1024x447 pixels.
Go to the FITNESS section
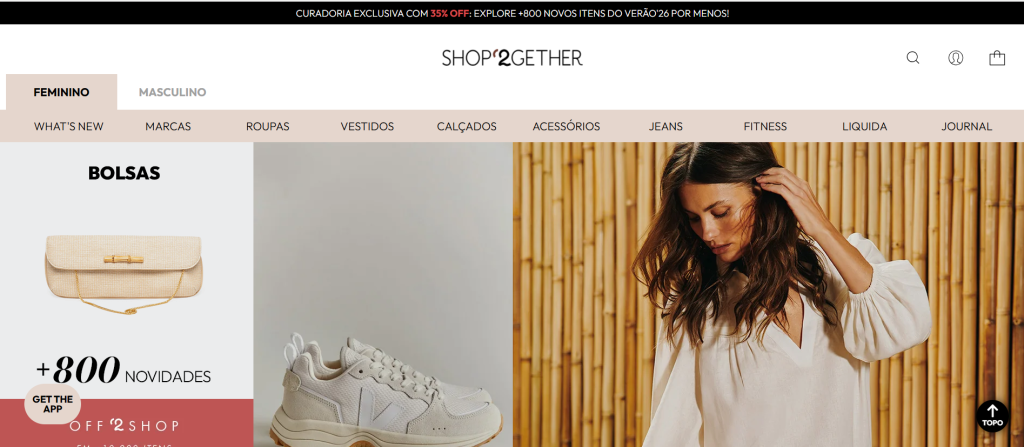(765, 126)
